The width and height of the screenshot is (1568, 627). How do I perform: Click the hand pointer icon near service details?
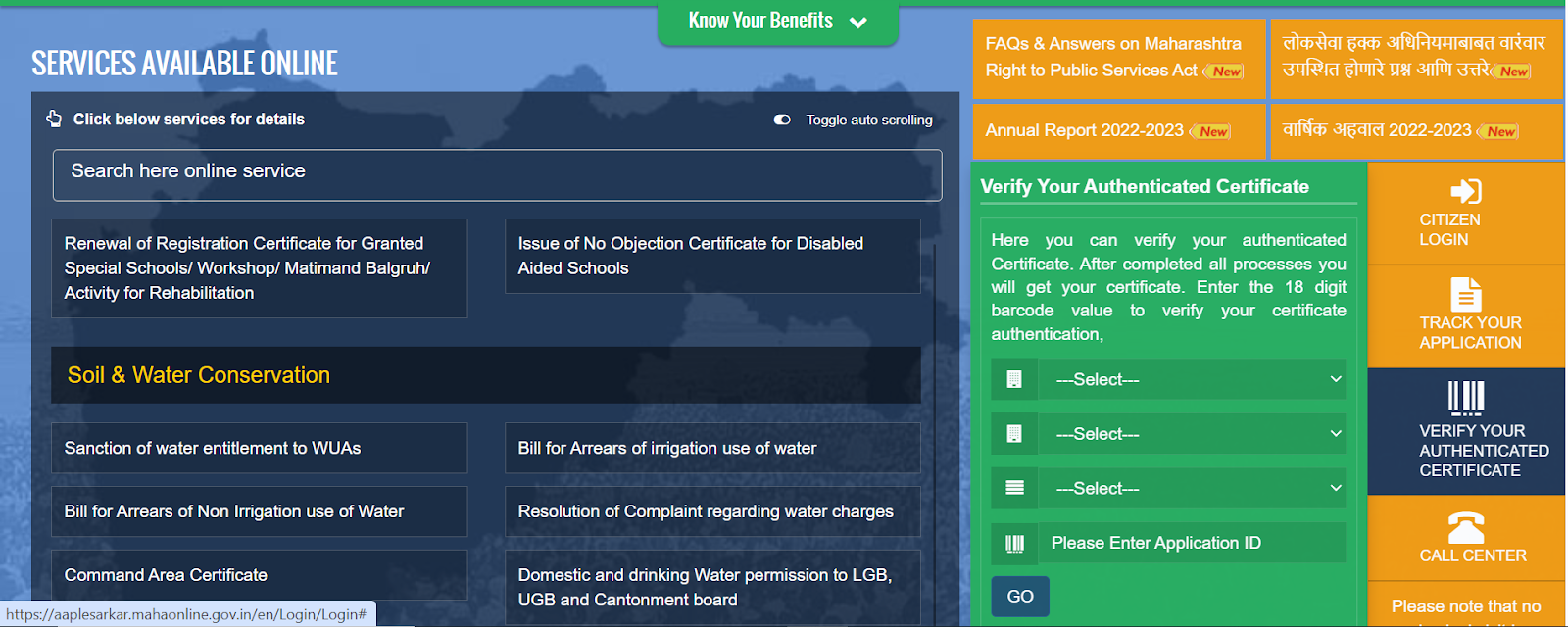click(54, 119)
